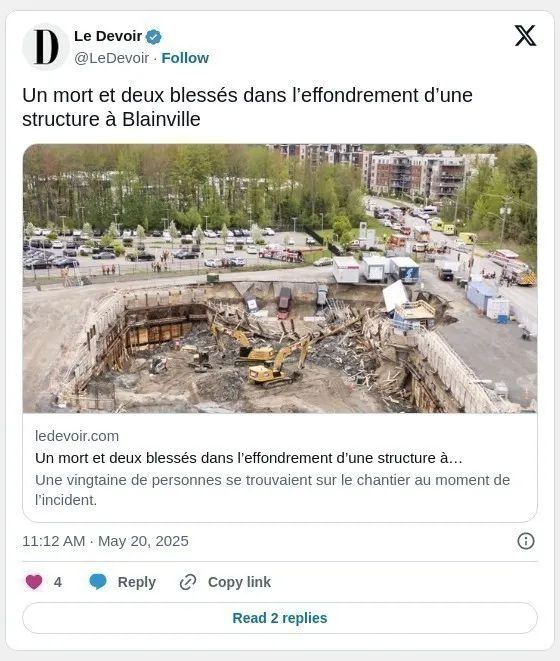Open the Le Devoir display name
This screenshot has height=661, width=560.
click(108, 36)
